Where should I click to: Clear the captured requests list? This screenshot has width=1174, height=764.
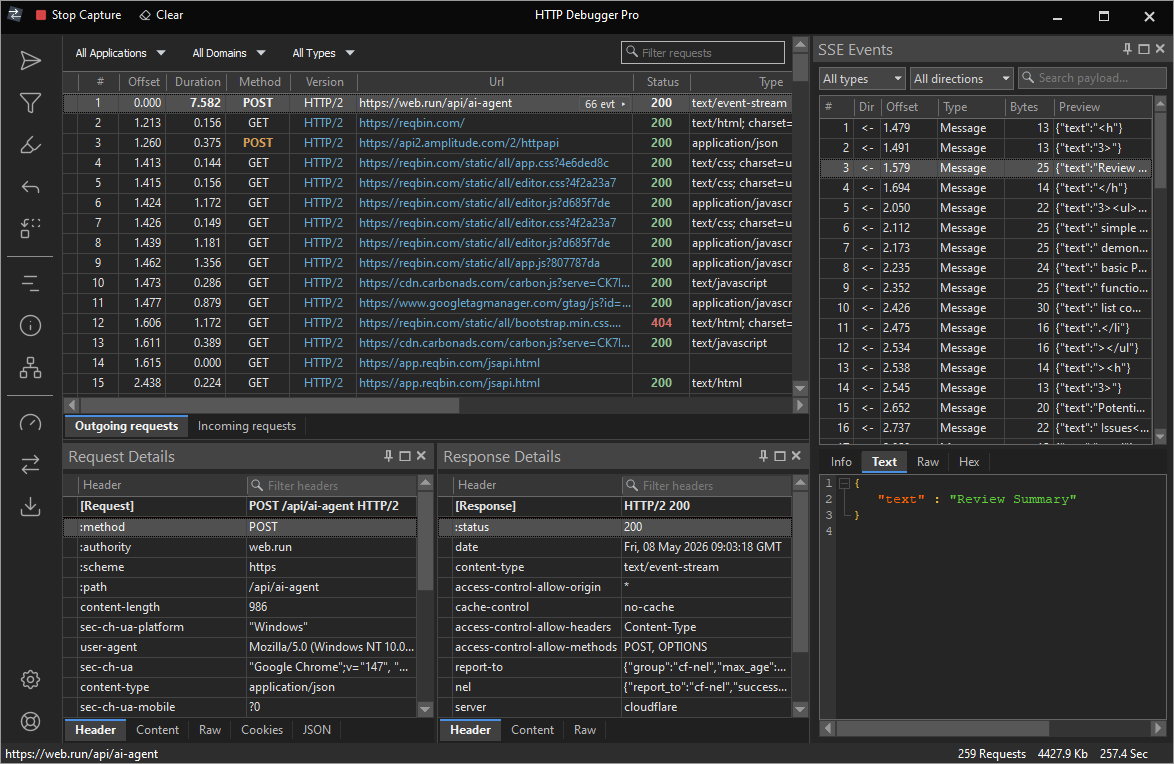coord(161,15)
